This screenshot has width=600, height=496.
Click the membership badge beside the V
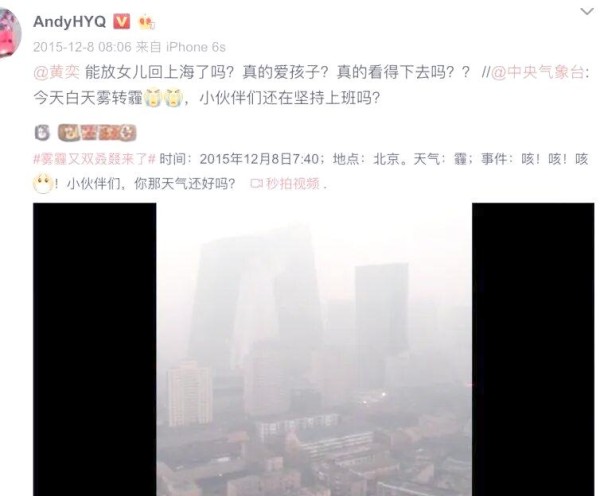147,22
